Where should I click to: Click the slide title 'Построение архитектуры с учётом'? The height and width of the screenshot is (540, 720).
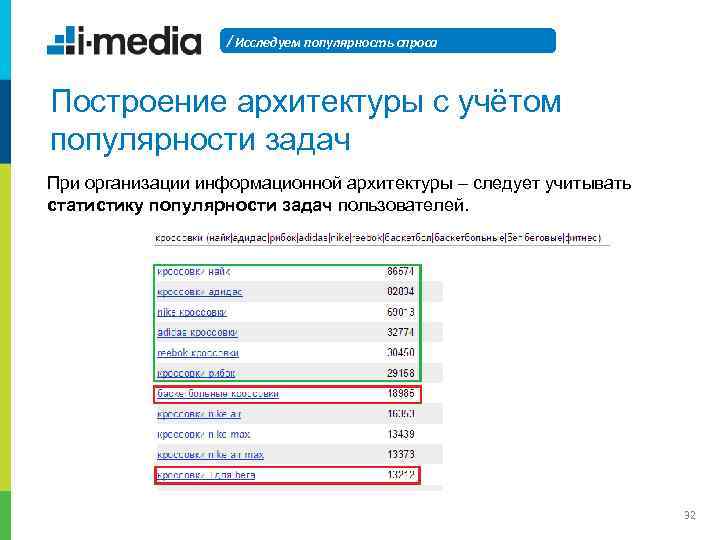point(306,101)
